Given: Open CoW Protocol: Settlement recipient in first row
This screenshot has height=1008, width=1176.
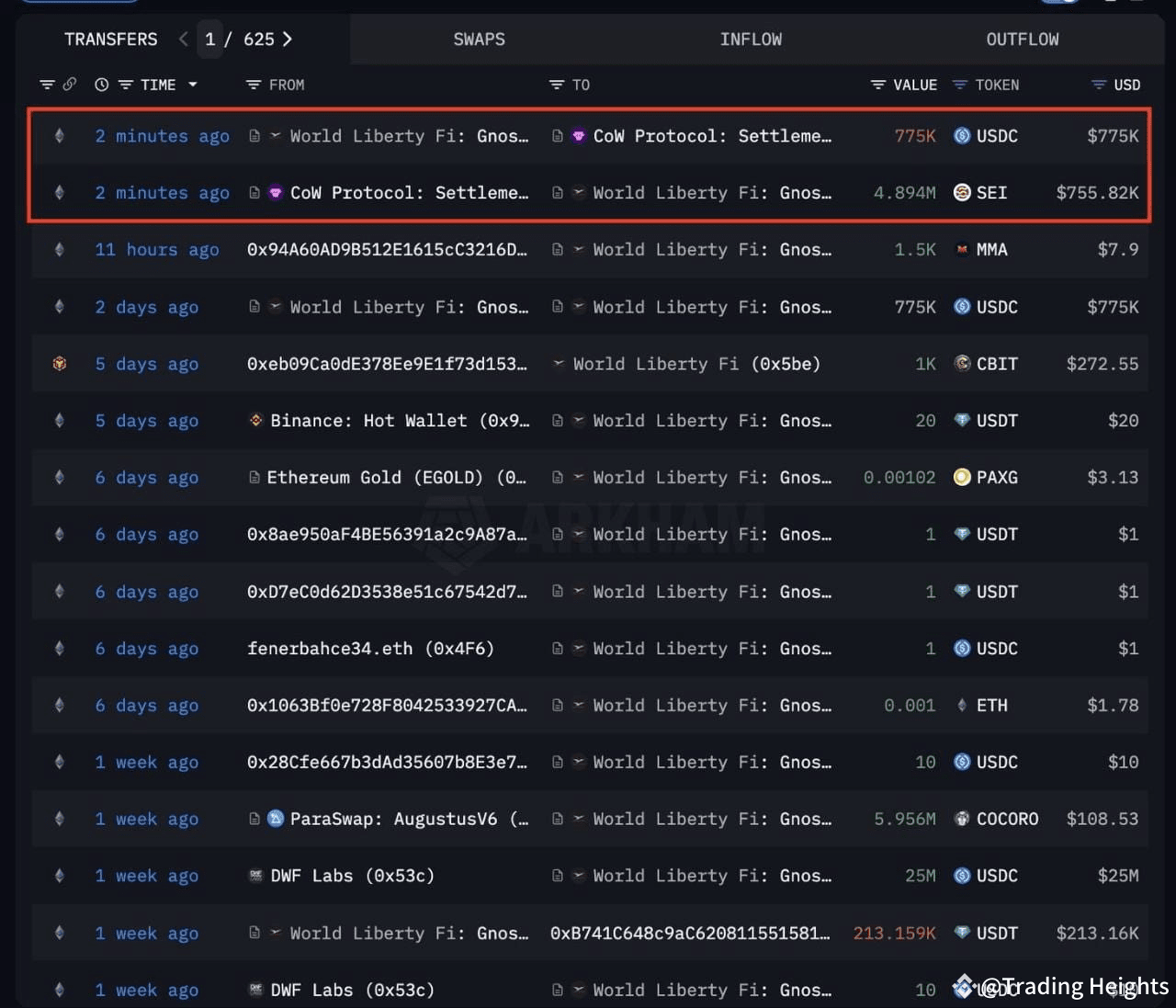Looking at the screenshot, I should pos(712,136).
